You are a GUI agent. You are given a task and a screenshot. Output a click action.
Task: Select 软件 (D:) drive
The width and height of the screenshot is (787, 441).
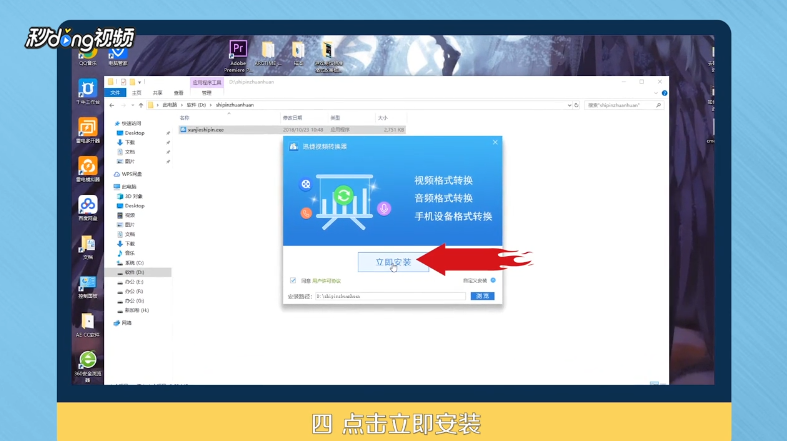pos(130,272)
